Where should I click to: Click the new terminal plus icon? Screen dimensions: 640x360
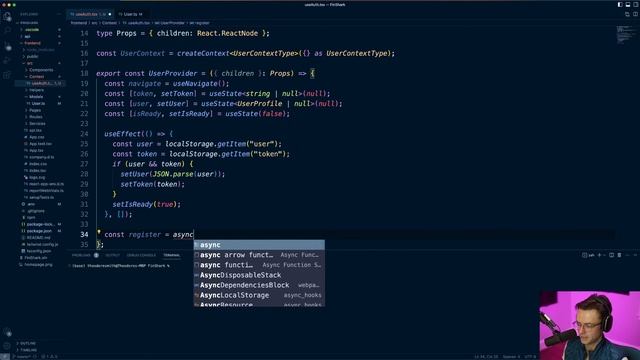coord(599,255)
